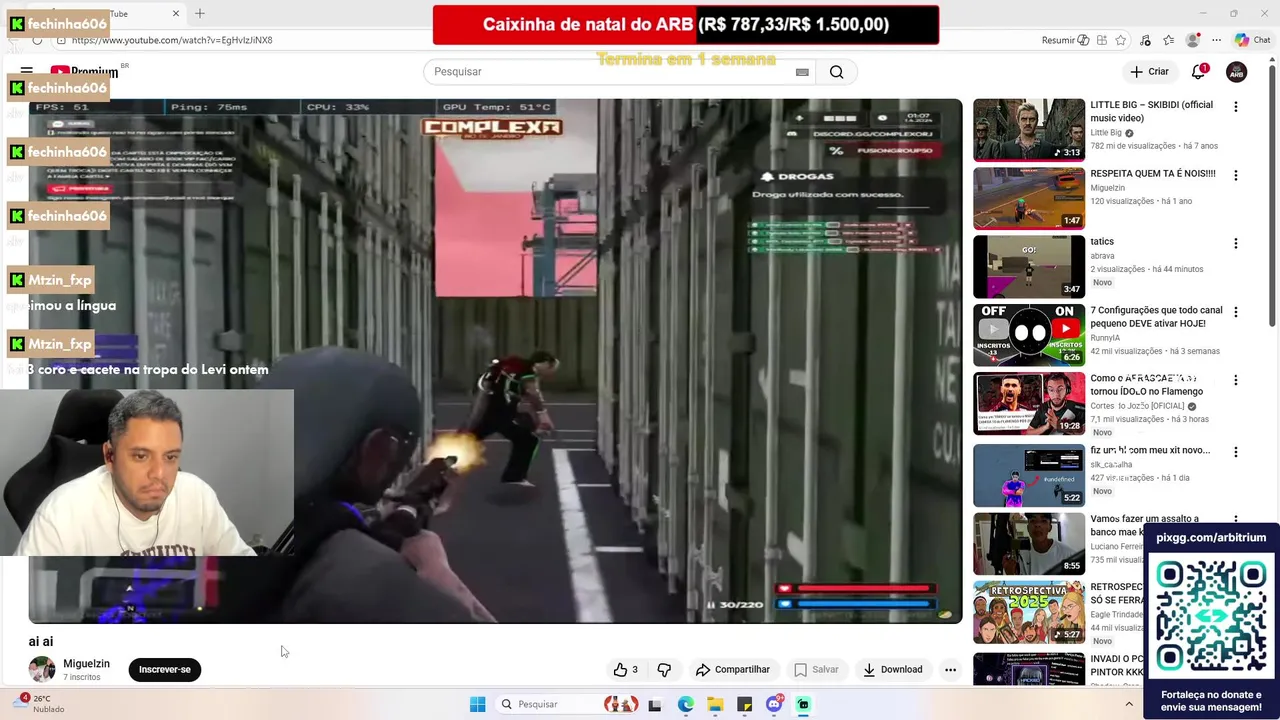This screenshot has width=1280, height=720.
Task: Share video with Compartilhar button
Action: [x=733, y=670]
